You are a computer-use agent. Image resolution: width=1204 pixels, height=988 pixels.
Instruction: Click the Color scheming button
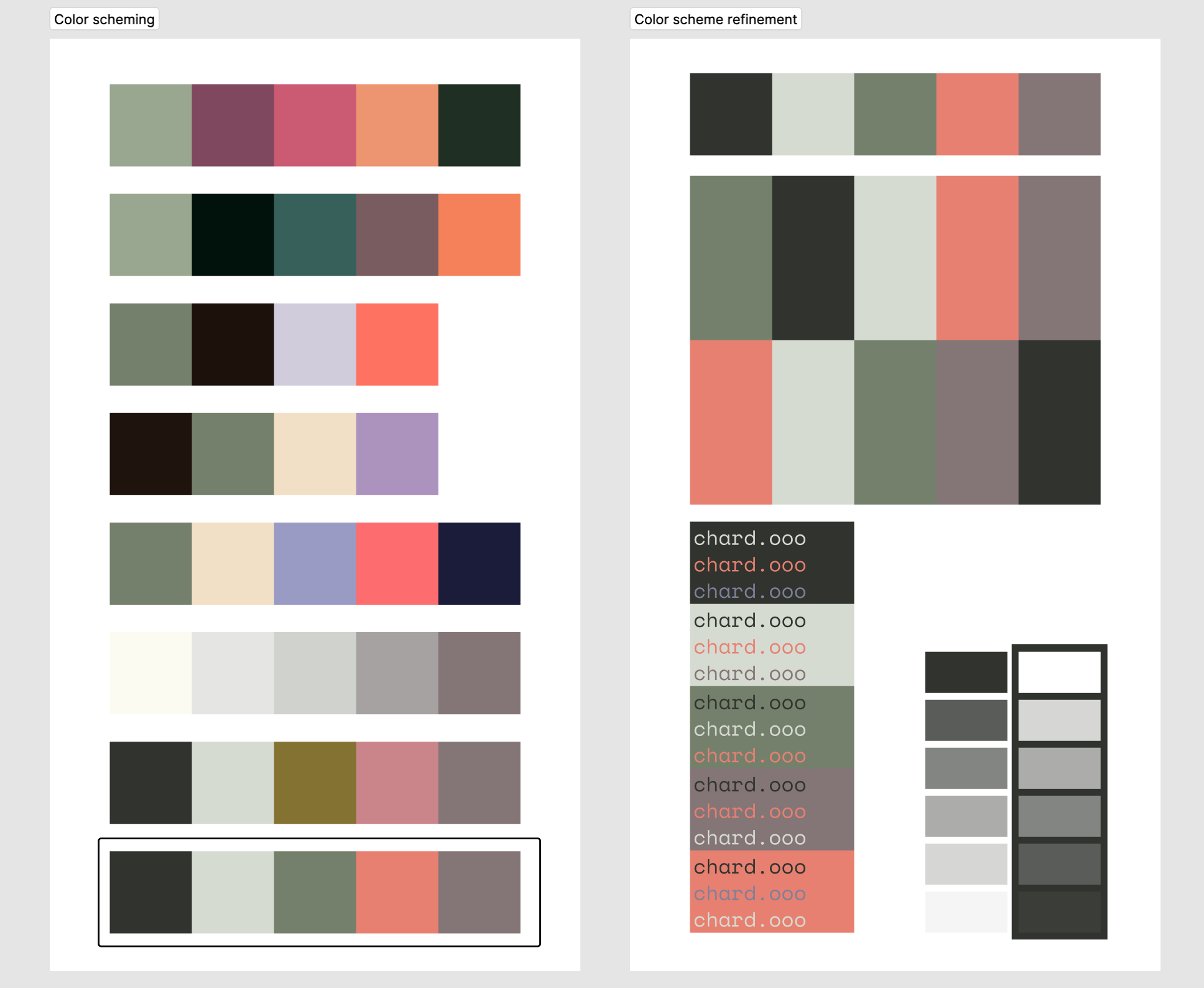point(104,19)
